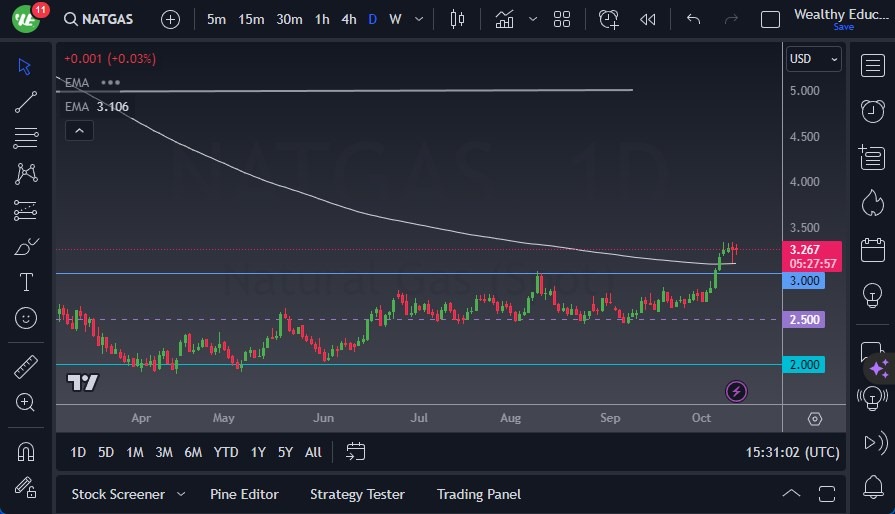
Task: Select the YTD date range button
Action: (x=226, y=452)
